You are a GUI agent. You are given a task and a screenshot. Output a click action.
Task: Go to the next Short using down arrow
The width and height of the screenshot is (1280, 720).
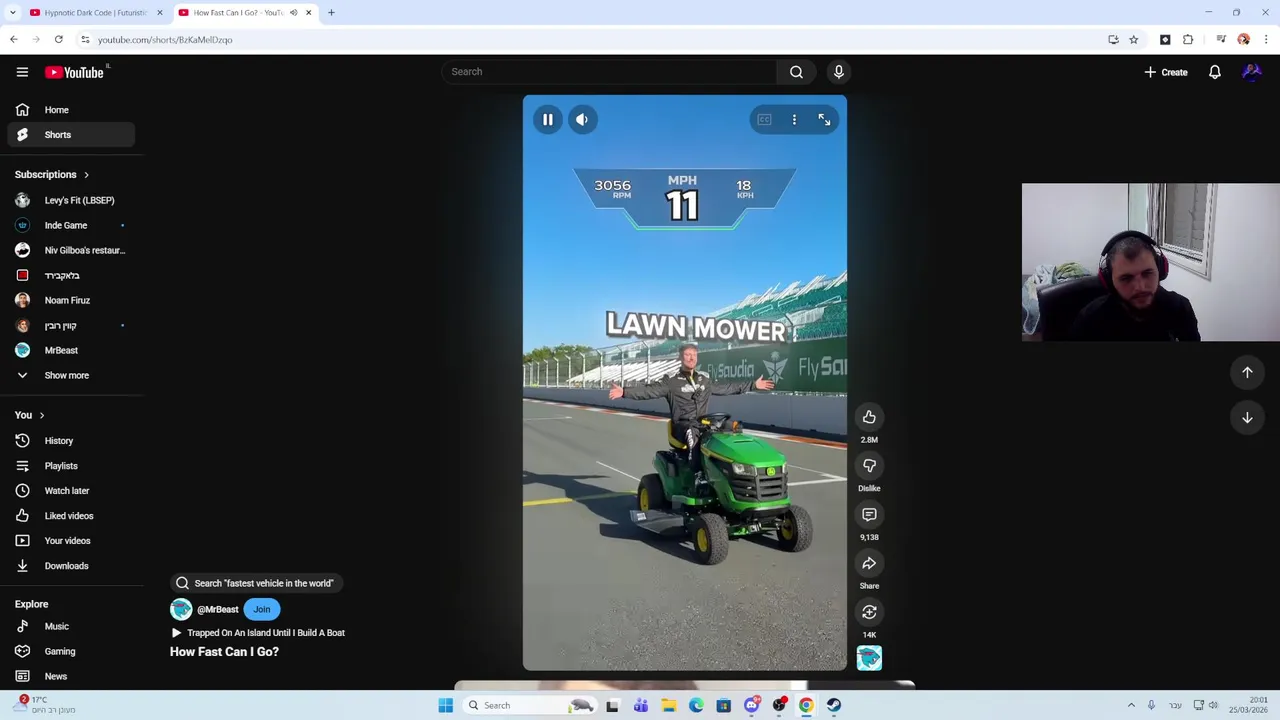pos(1247,418)
